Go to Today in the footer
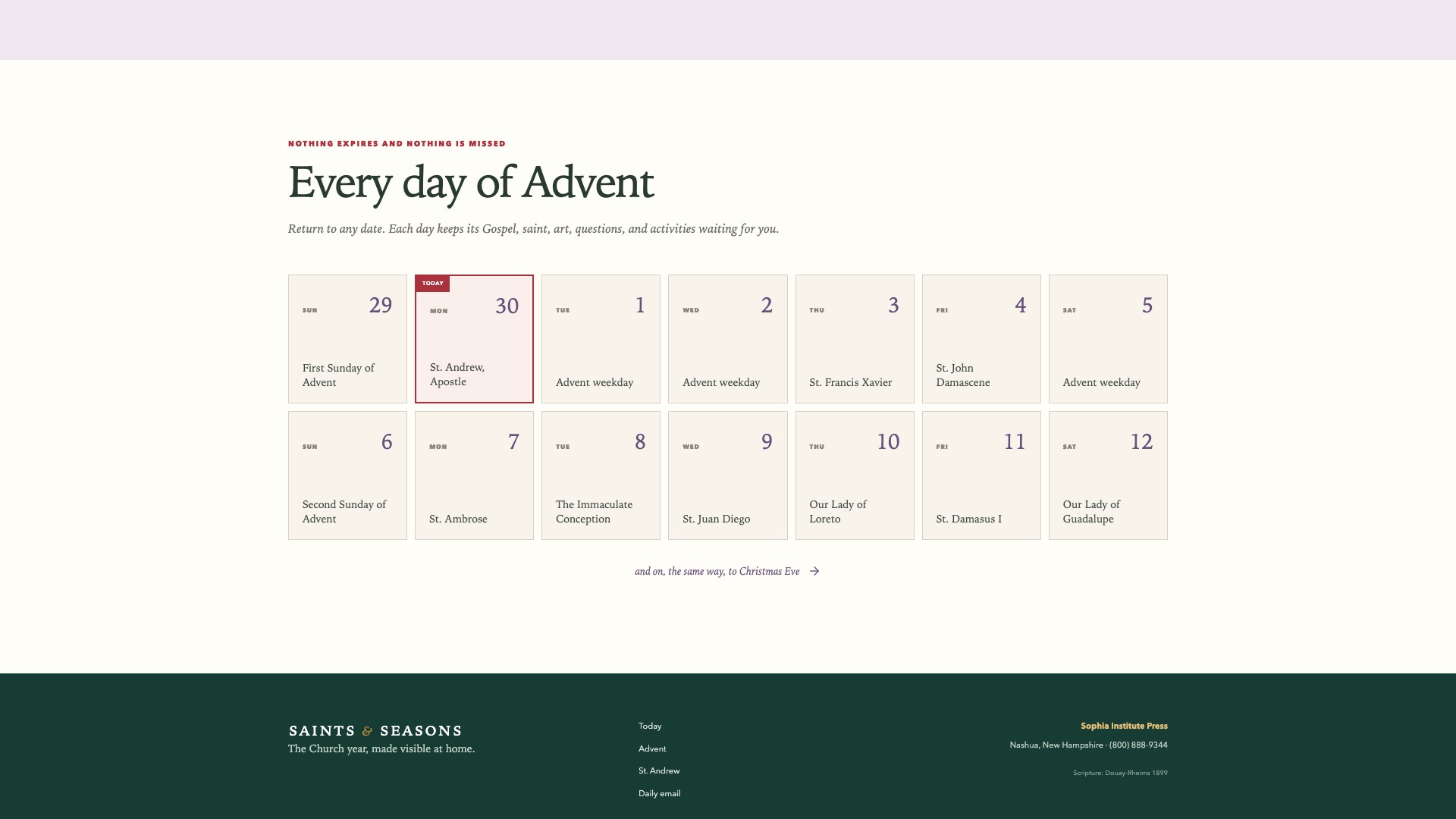Image resolution: width=1456 pixels, height=819 pixels. [650, 726]
